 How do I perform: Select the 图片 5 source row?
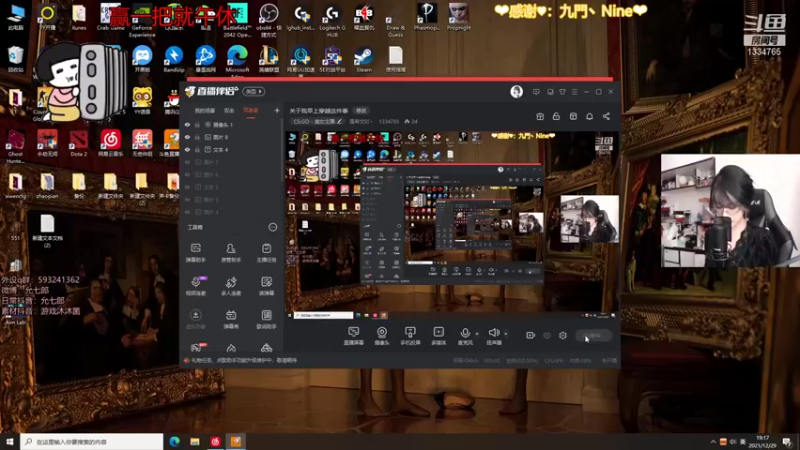[232, 199]
